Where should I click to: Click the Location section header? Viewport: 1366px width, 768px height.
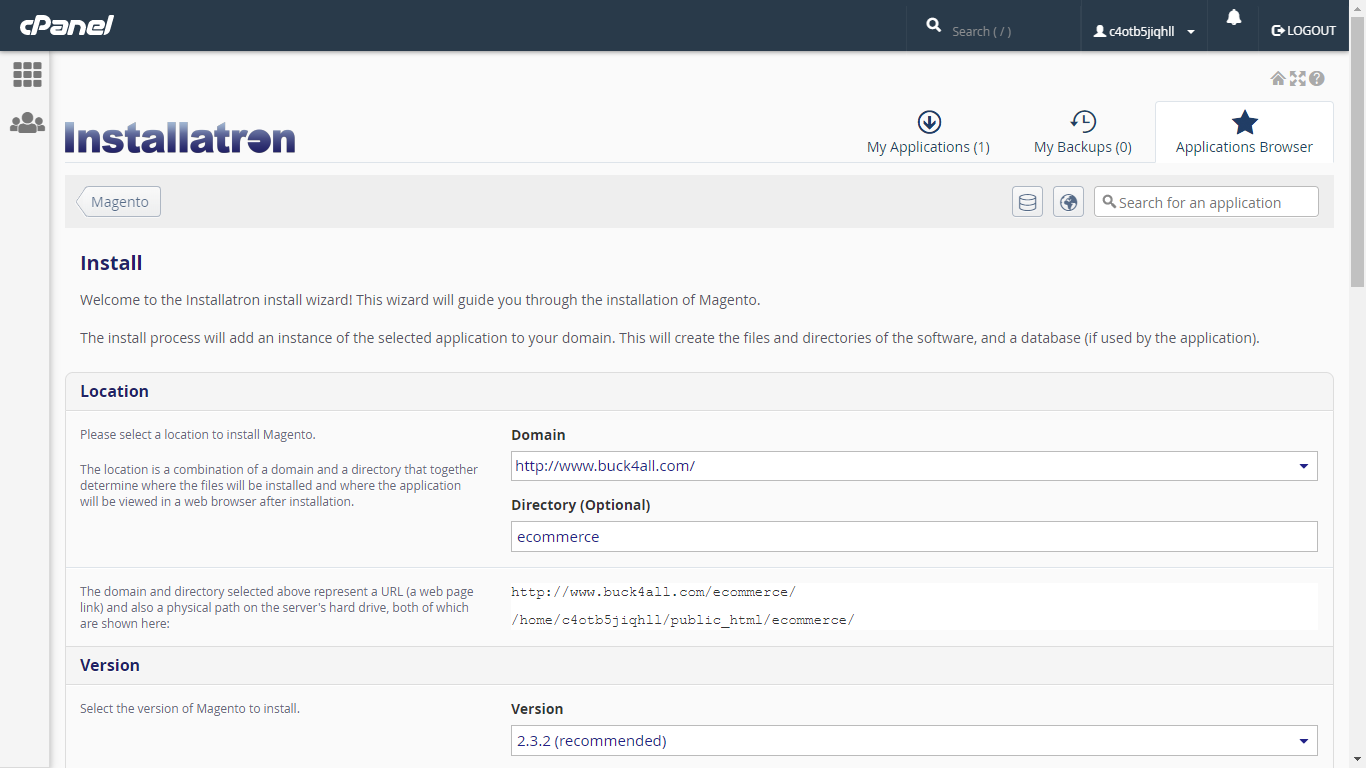coord(699,391)
